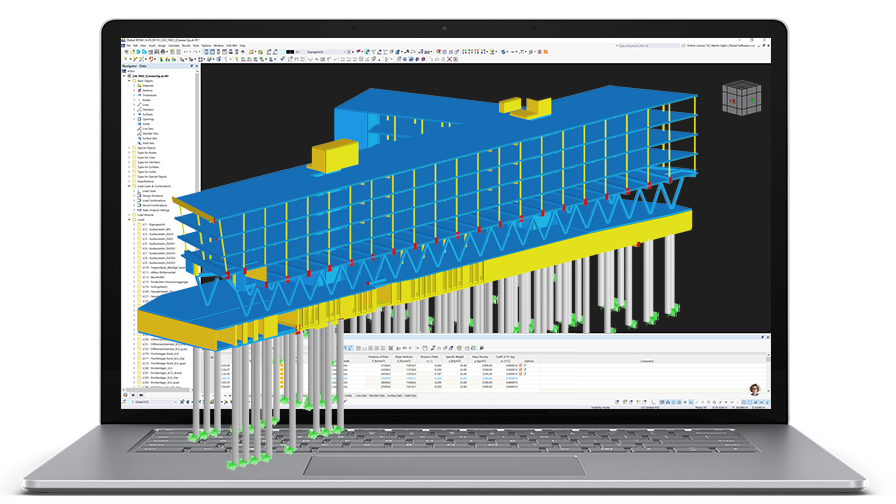Switch to the Member Sets table tab
Image resolution: width=896 pixels, height=504 pixels.
(x=375, y=395)
